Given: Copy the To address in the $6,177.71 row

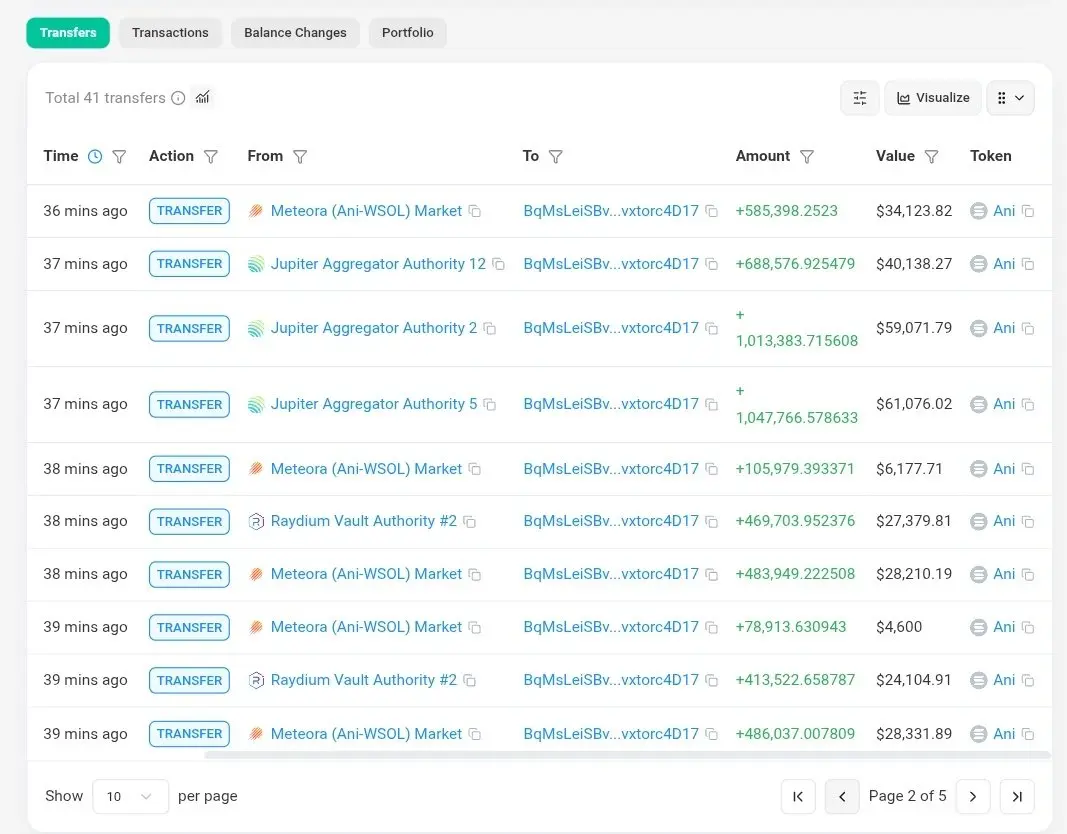Looking at the screenshot, I should 712,469.
